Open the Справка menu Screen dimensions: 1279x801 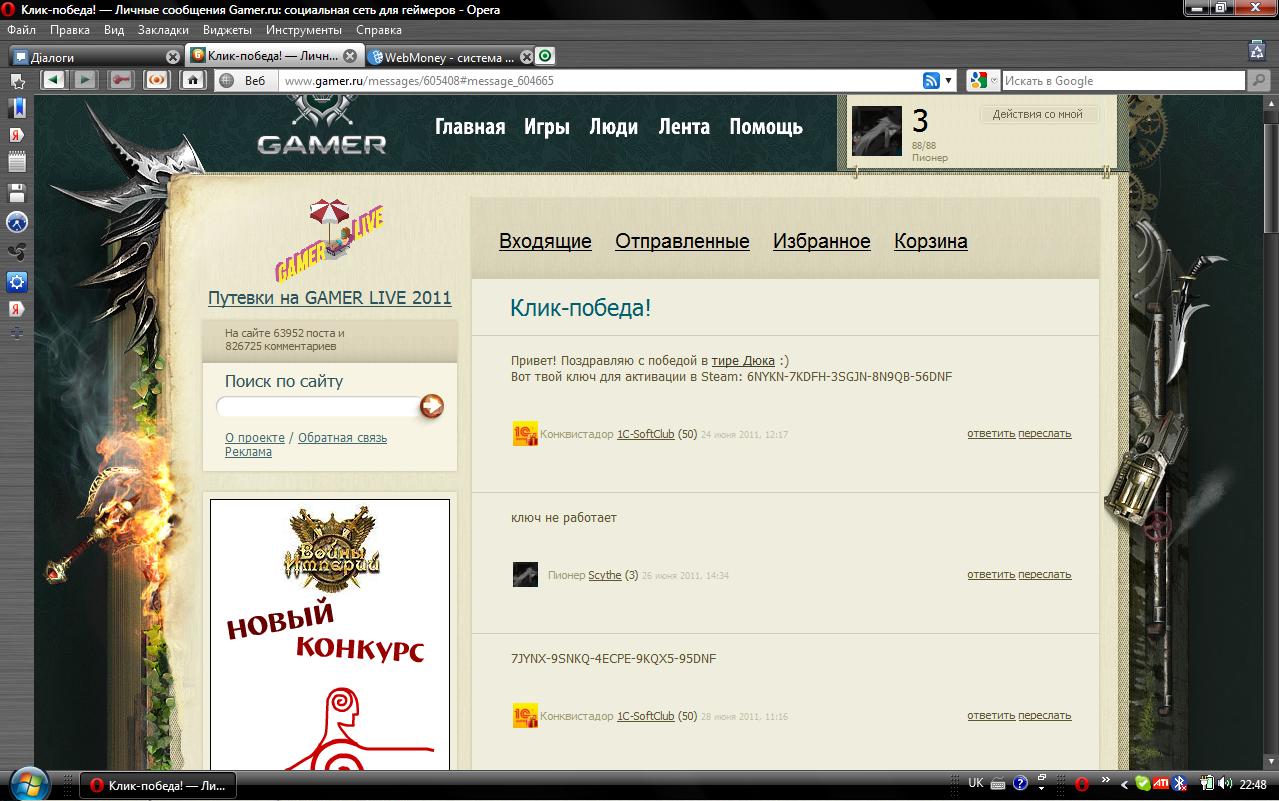pos(379,30)
